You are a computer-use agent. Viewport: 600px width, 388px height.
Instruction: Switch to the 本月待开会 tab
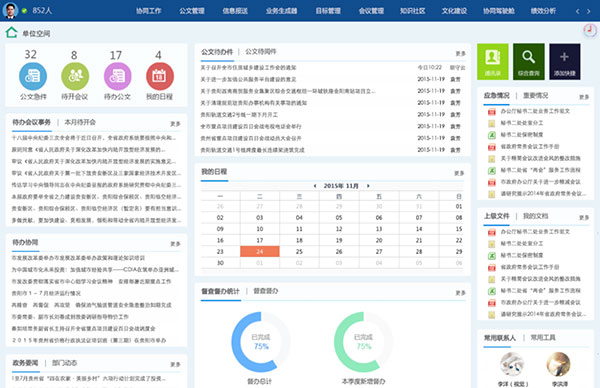[80, 122]
